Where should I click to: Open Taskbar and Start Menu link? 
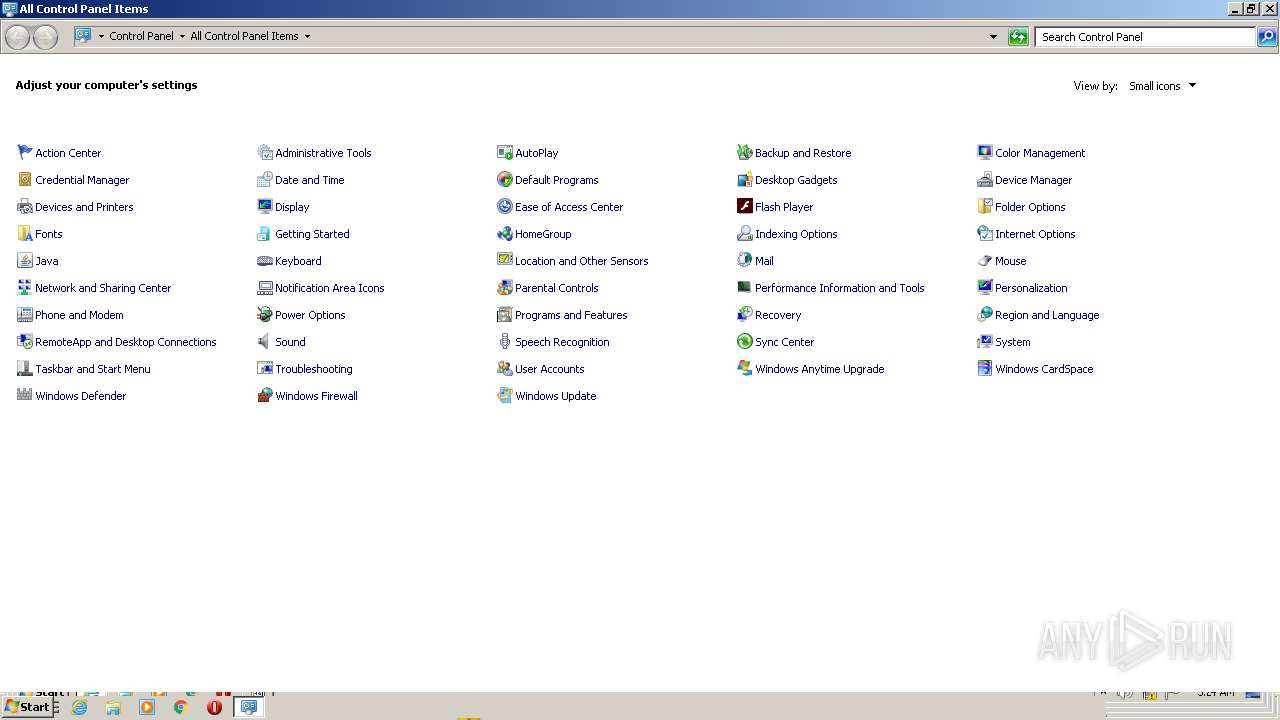point(93,369)
